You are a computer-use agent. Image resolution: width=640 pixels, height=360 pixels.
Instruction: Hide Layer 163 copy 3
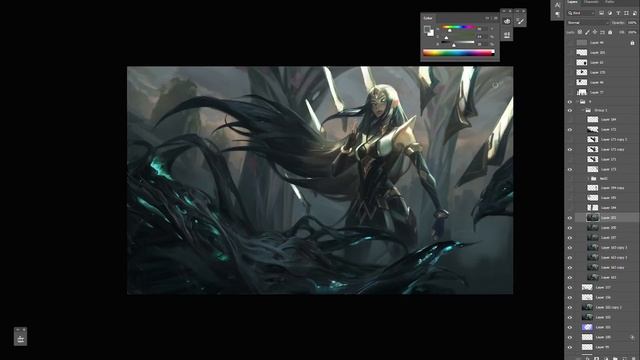tap(570, 248)
